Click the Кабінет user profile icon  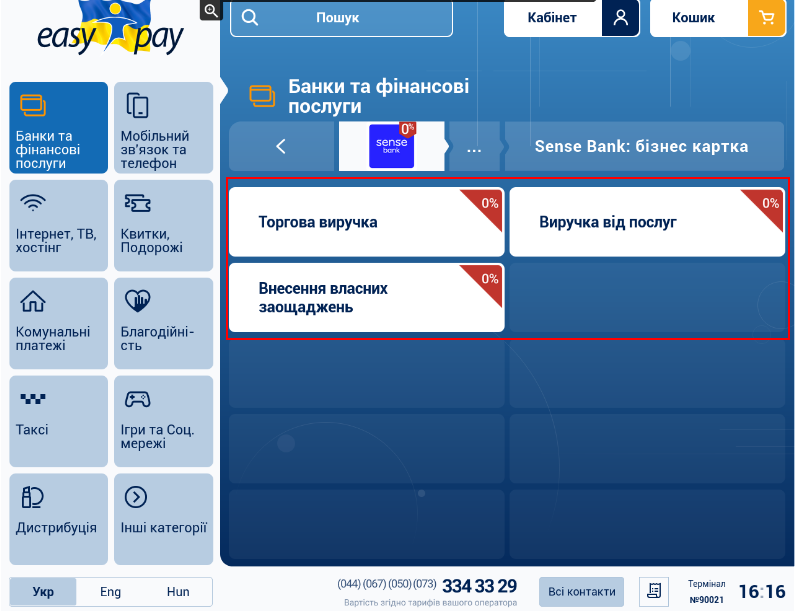[x=620, y=18]
